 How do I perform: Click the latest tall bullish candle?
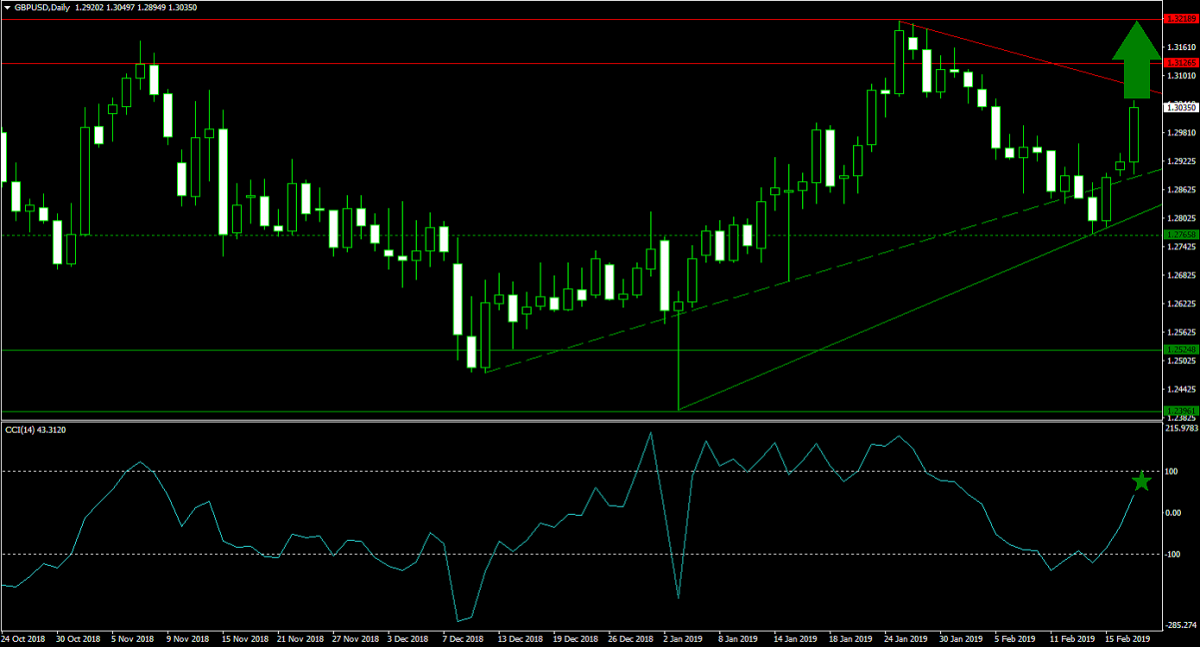pyautogui.click(x=1134, y=134)
